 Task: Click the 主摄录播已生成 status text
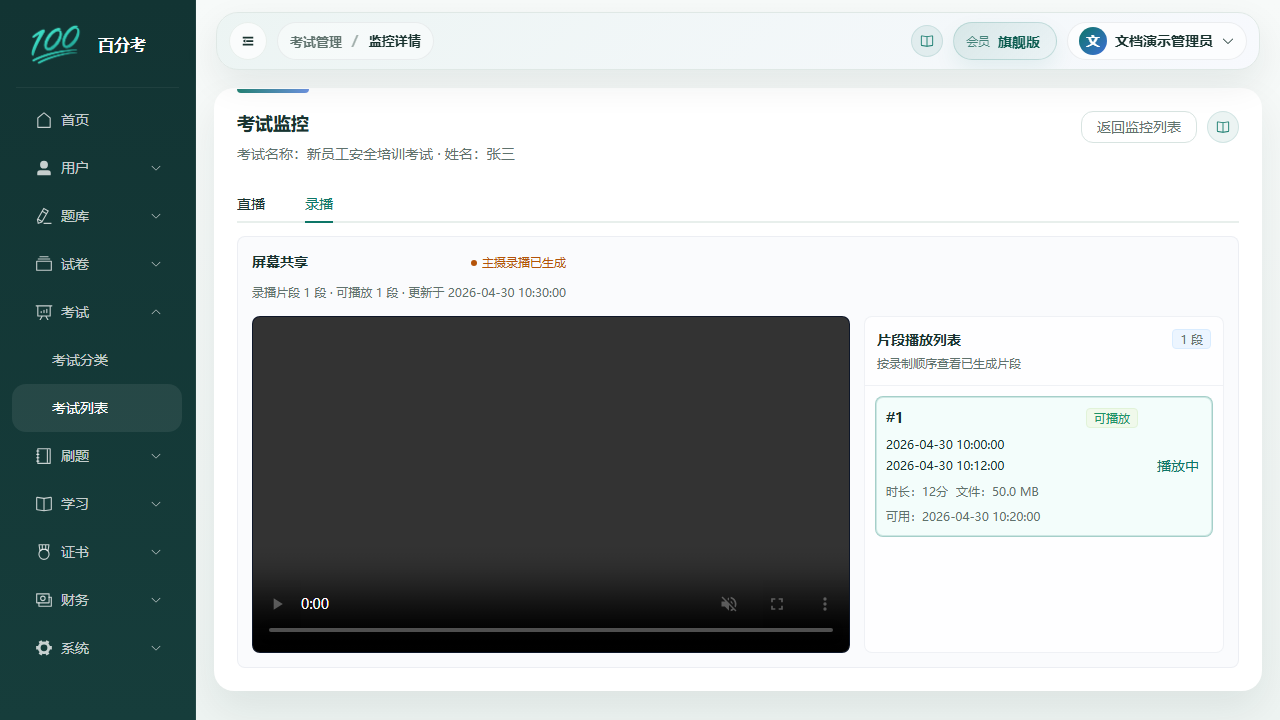(524, 263)
